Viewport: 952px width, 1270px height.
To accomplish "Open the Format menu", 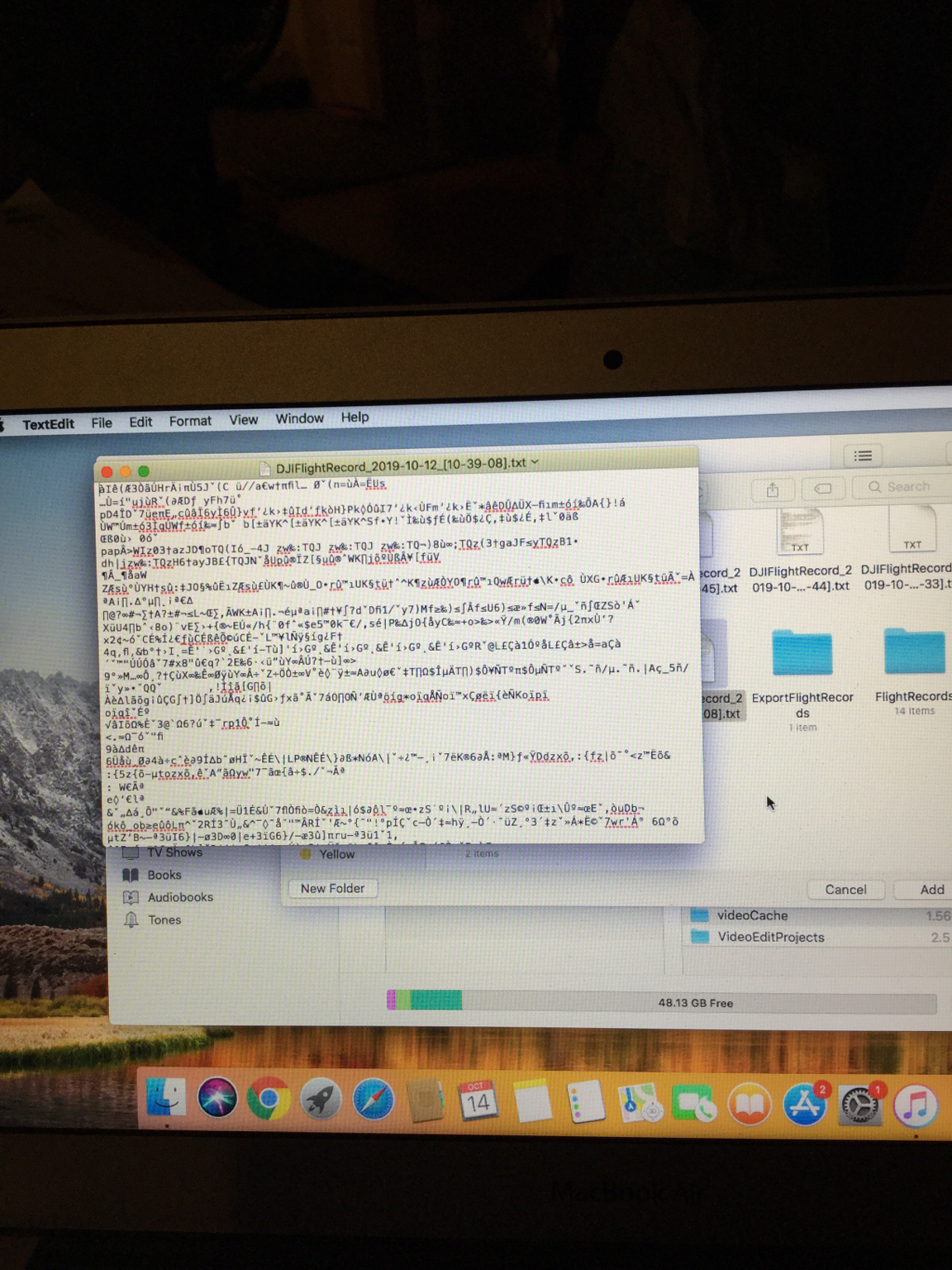I will (x=190, y=422).
